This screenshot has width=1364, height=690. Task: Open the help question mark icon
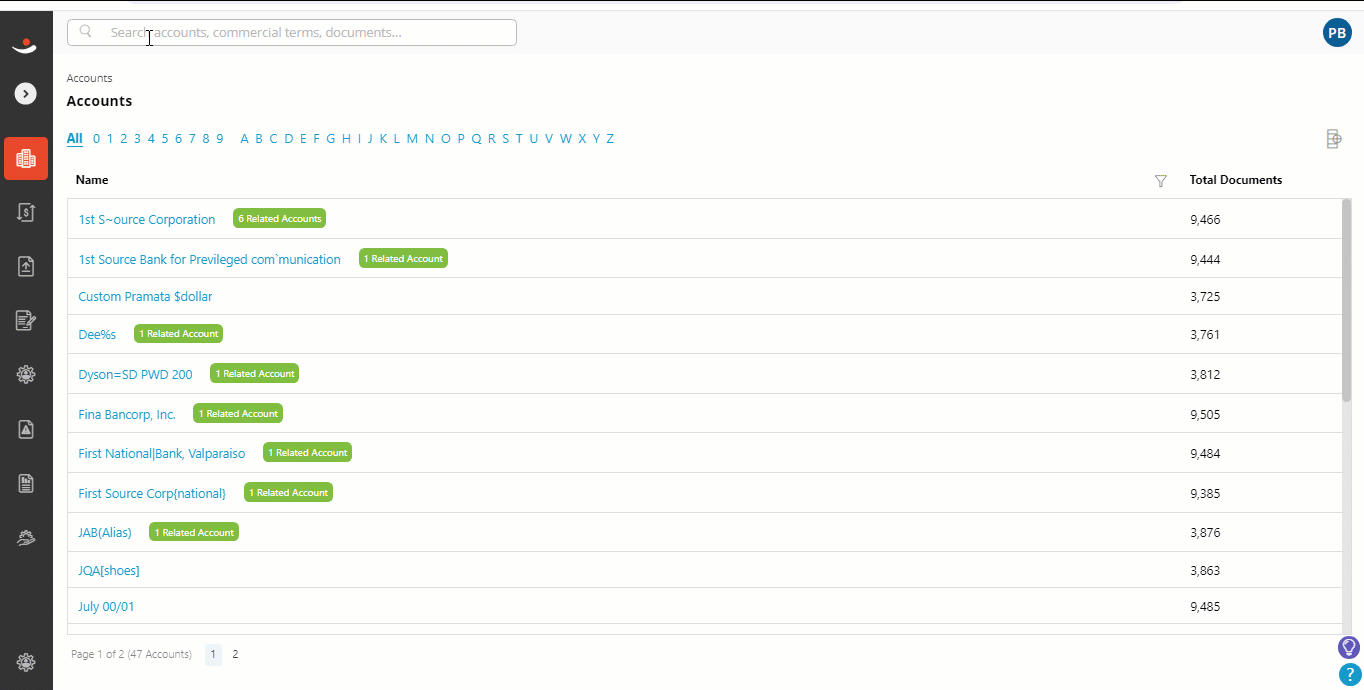1349,675
